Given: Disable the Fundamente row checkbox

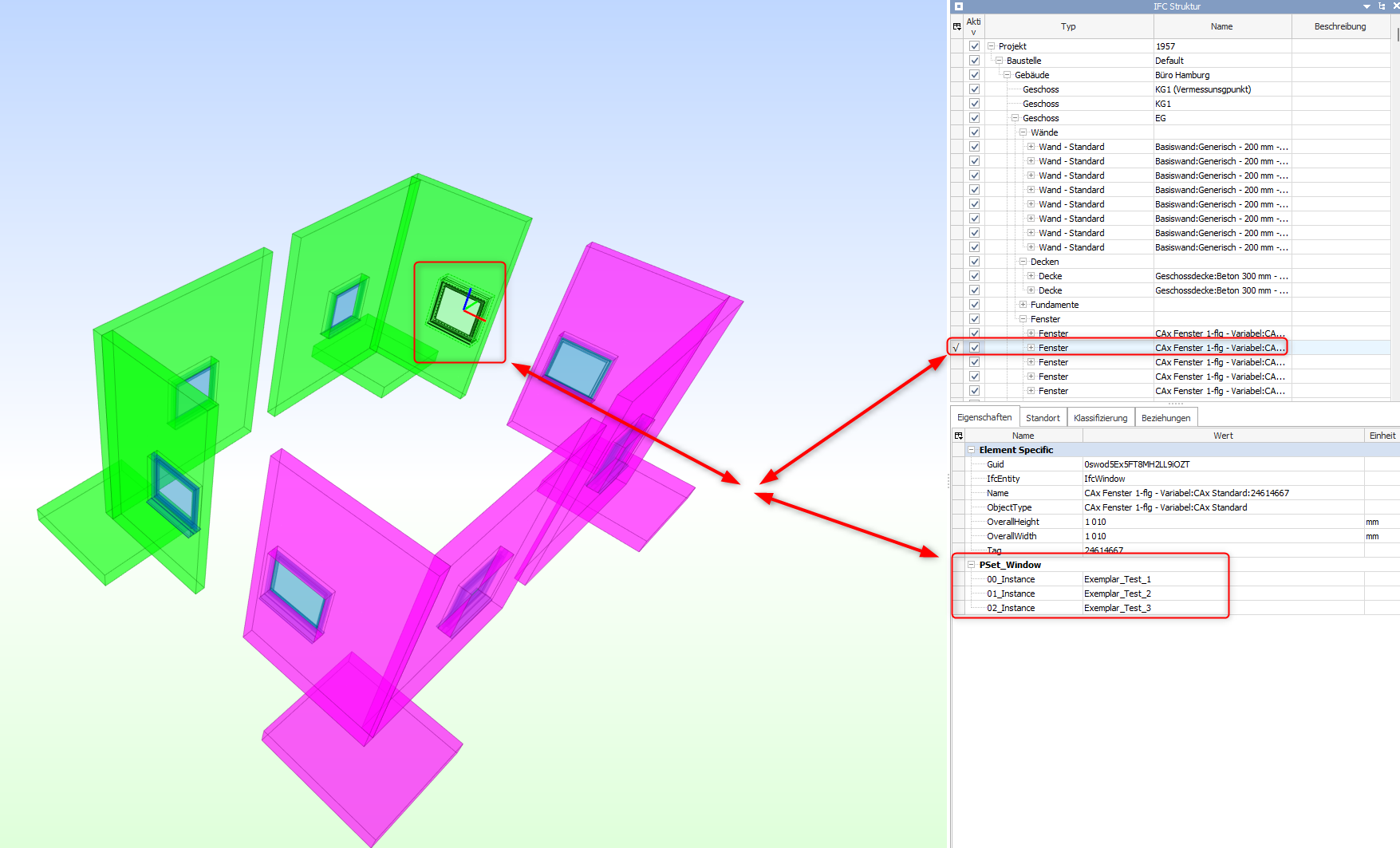Looking at the screenshot, I should (974, 305).
